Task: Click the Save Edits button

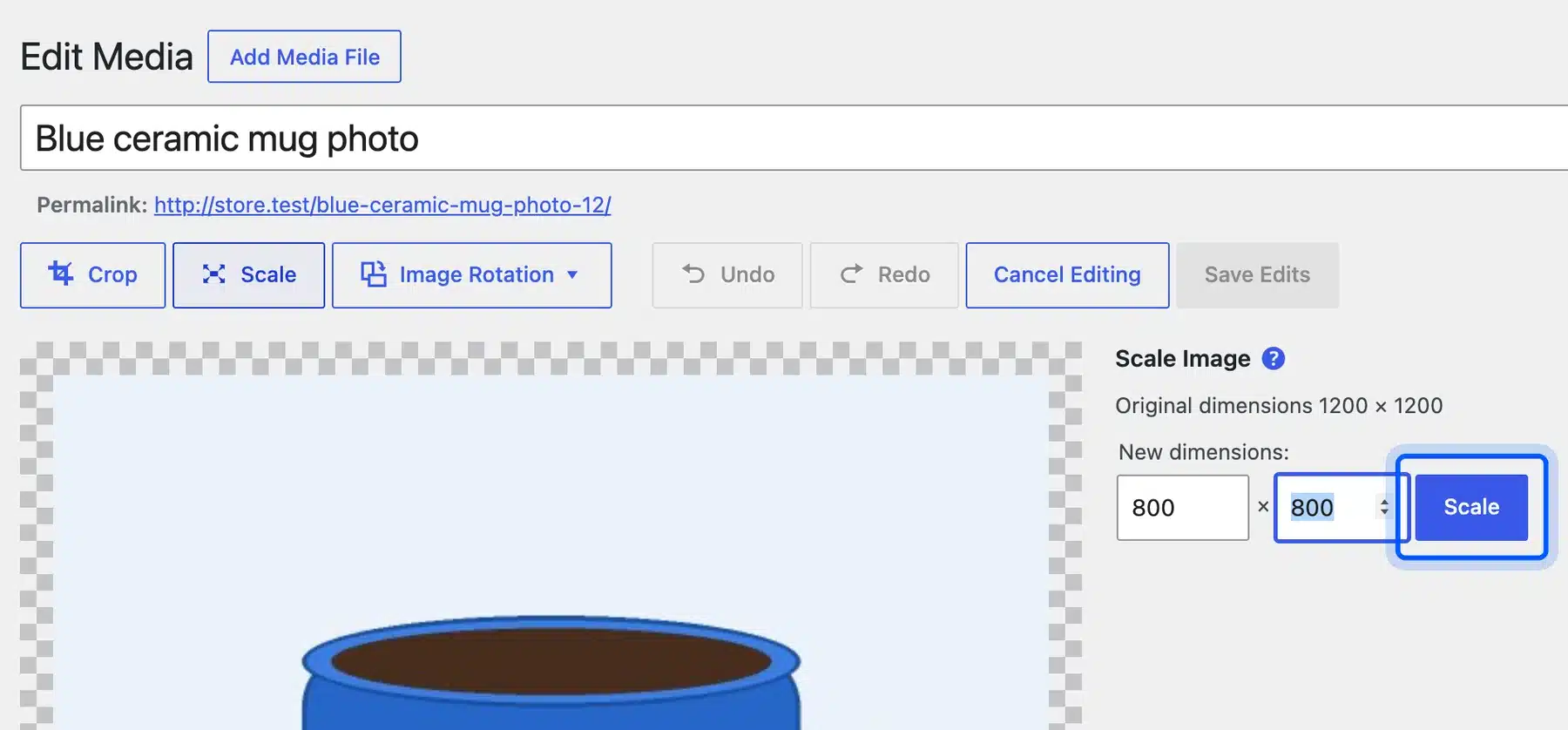Action: point(1257,274)
